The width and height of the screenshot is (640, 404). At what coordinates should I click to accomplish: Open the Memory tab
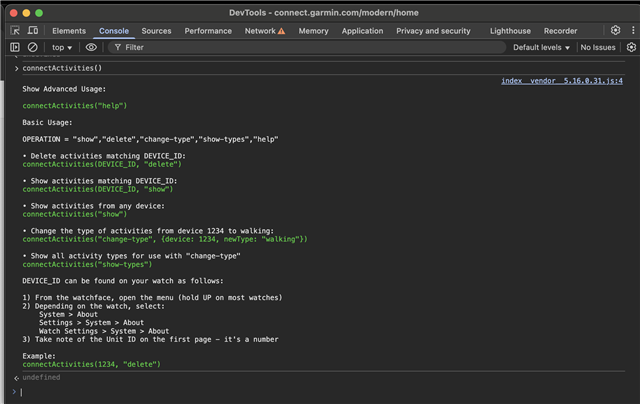[x=313, y=31]
